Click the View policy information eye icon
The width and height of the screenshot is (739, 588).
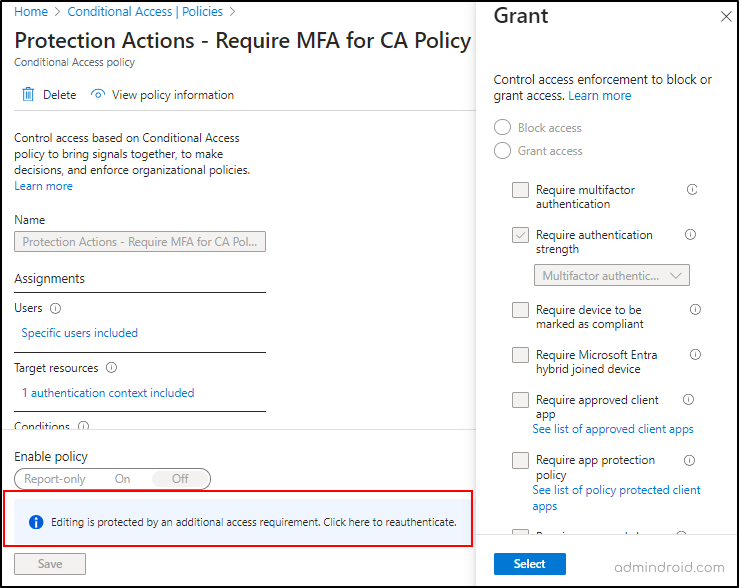98,95
